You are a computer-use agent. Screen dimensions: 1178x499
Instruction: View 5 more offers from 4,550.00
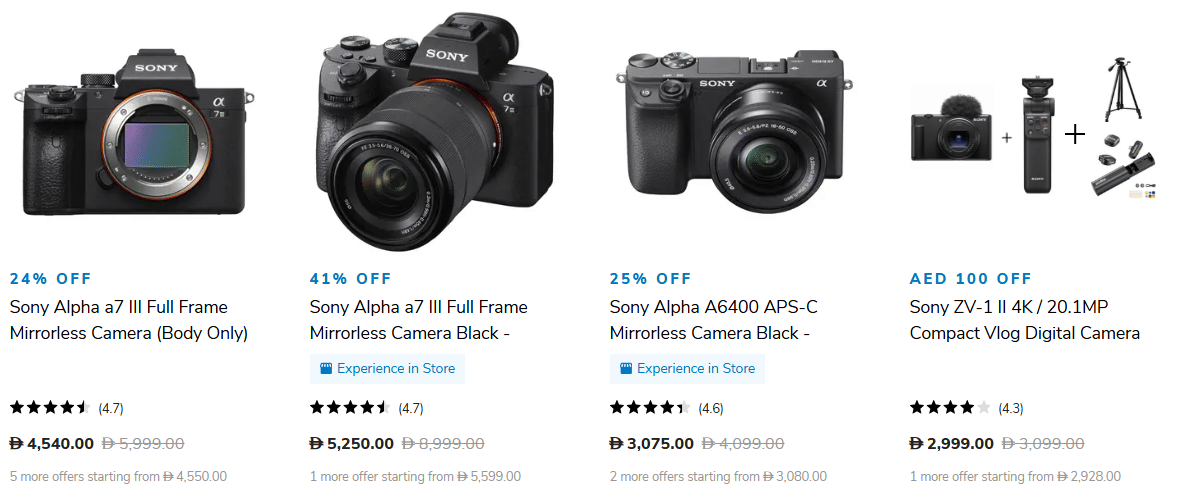(x=118, y=477)
